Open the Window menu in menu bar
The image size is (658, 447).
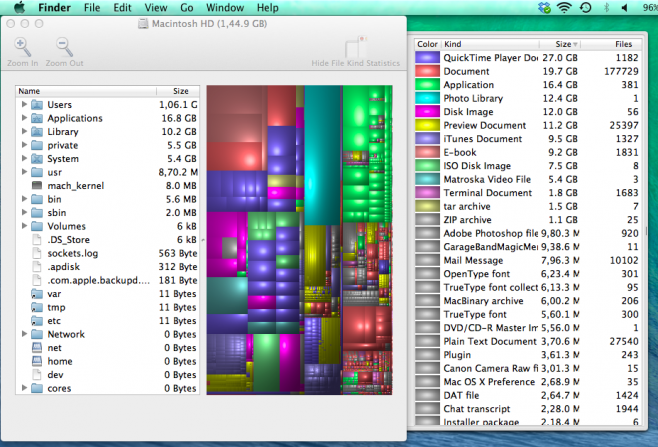225,8
